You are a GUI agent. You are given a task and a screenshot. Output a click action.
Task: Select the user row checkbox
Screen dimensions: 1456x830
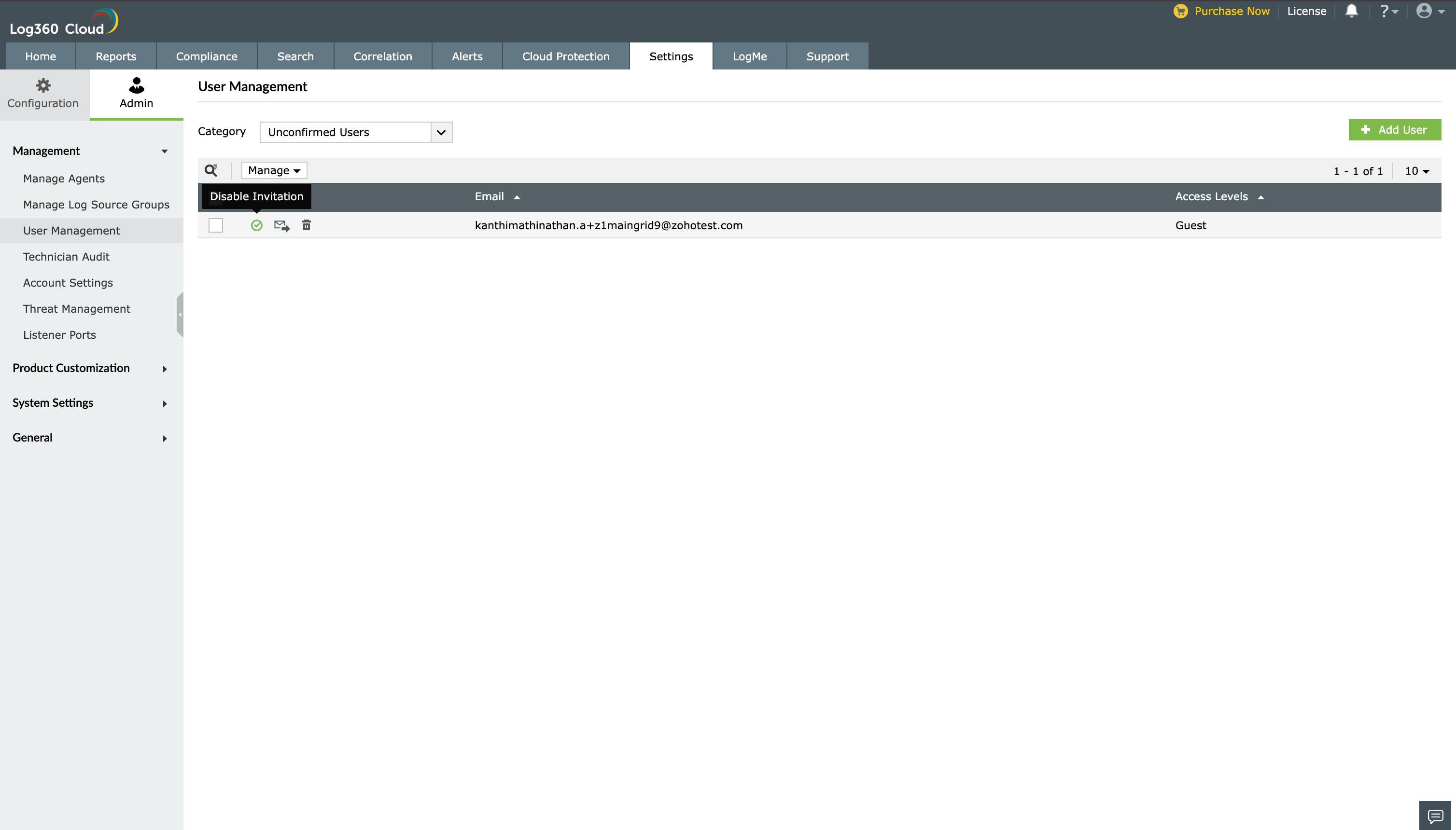coord(216,225)
